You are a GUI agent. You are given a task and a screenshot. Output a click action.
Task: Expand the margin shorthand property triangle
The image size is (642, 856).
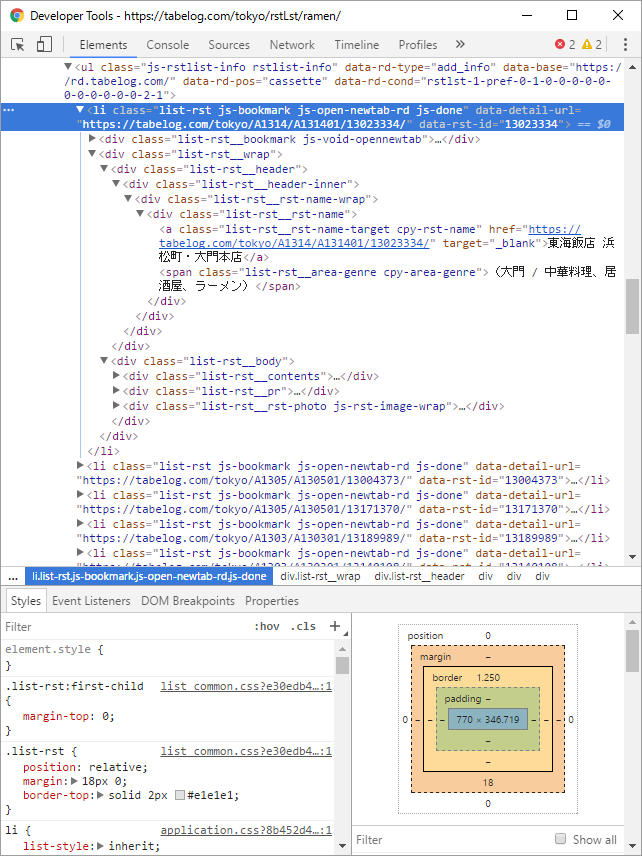(x=75, y=781)
